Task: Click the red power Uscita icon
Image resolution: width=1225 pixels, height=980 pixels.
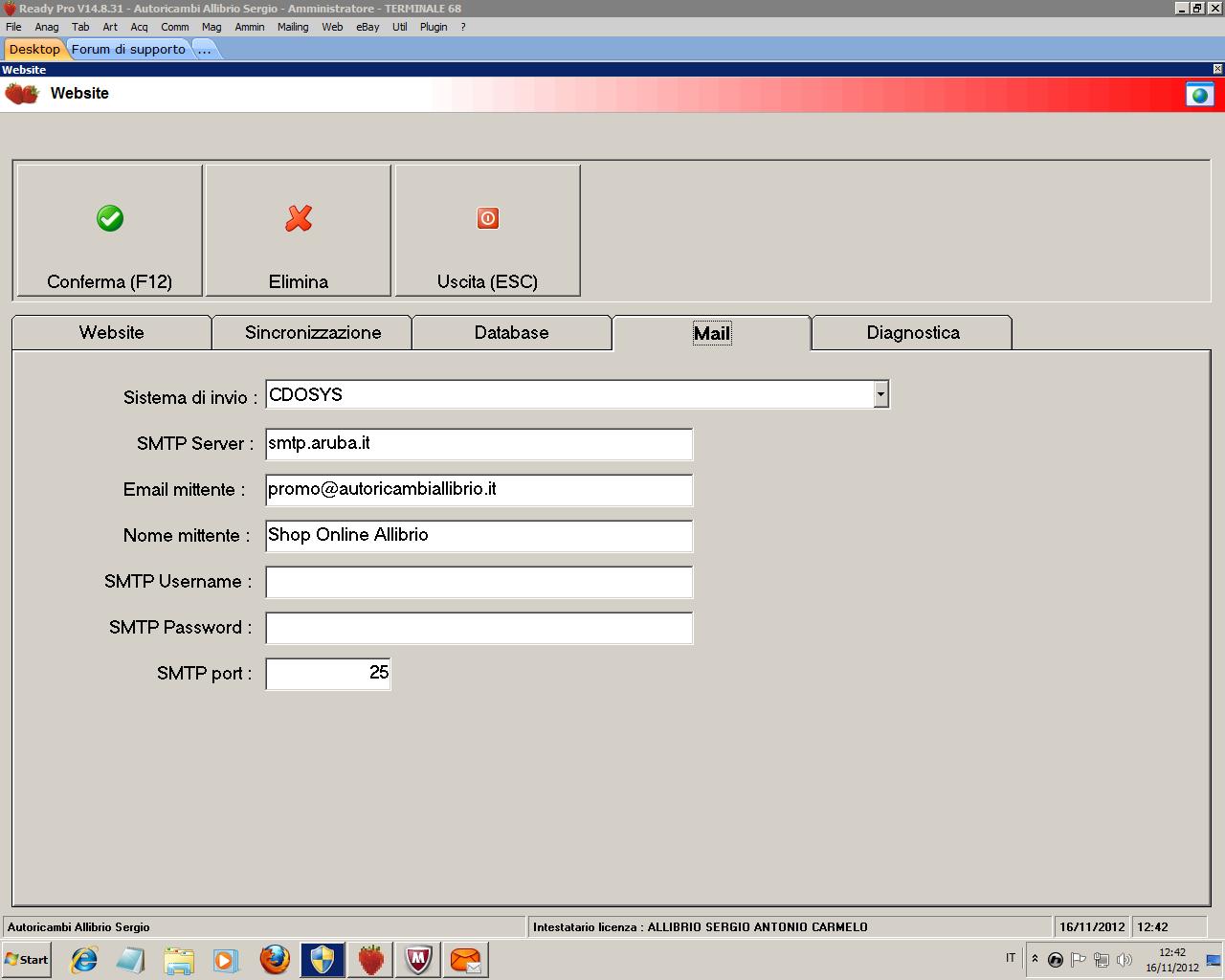Action: (x=487, y=218)
